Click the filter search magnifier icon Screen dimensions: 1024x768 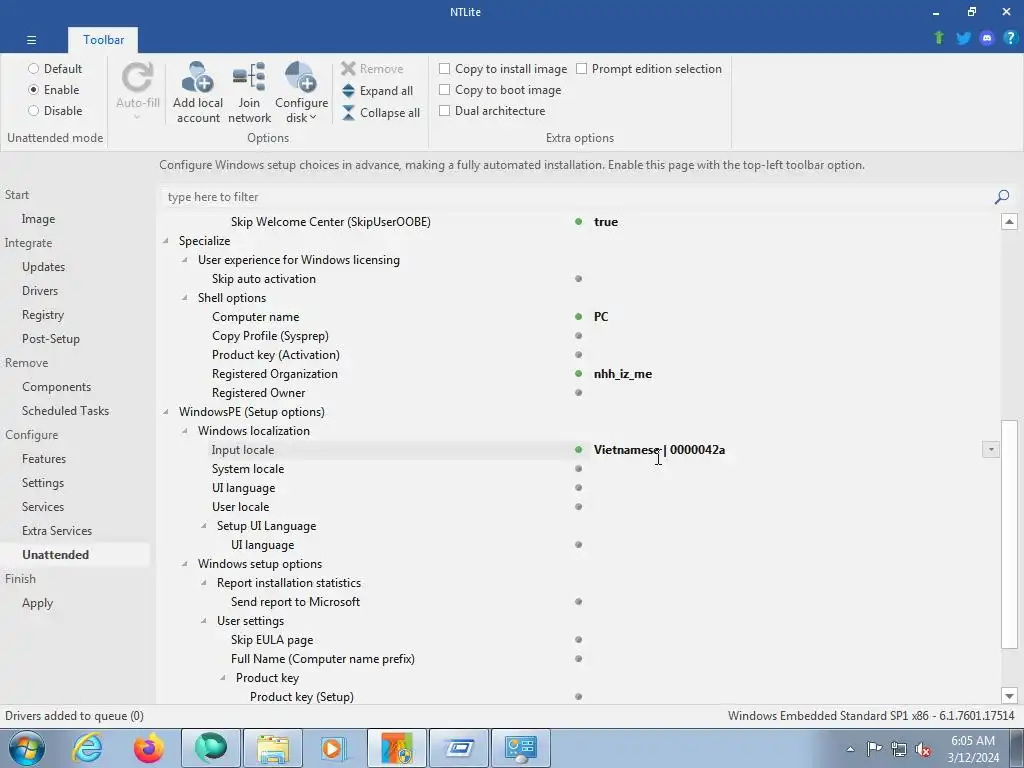tap(1002, 197)
